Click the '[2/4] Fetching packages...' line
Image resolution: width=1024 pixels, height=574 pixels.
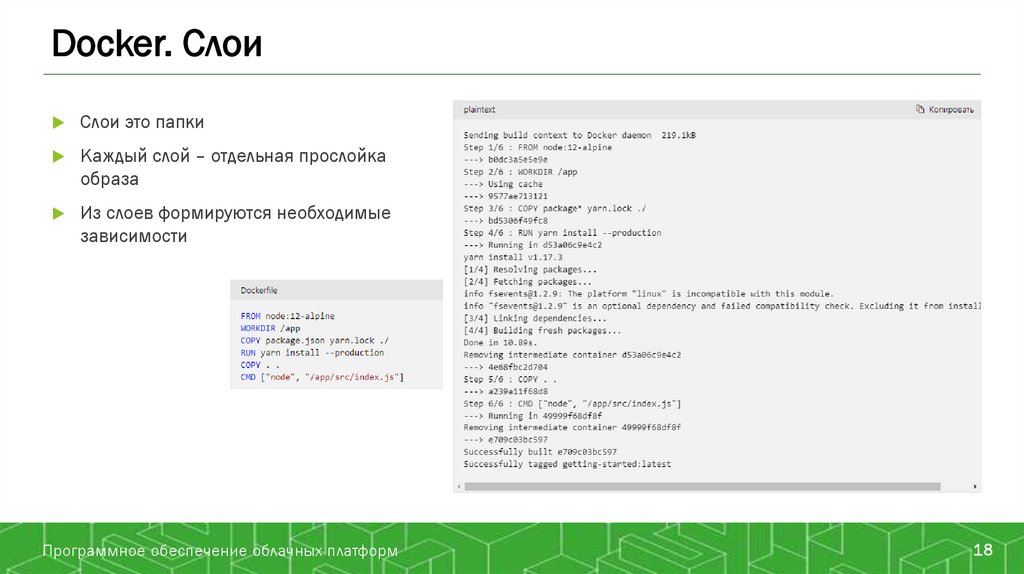[528, 282]
